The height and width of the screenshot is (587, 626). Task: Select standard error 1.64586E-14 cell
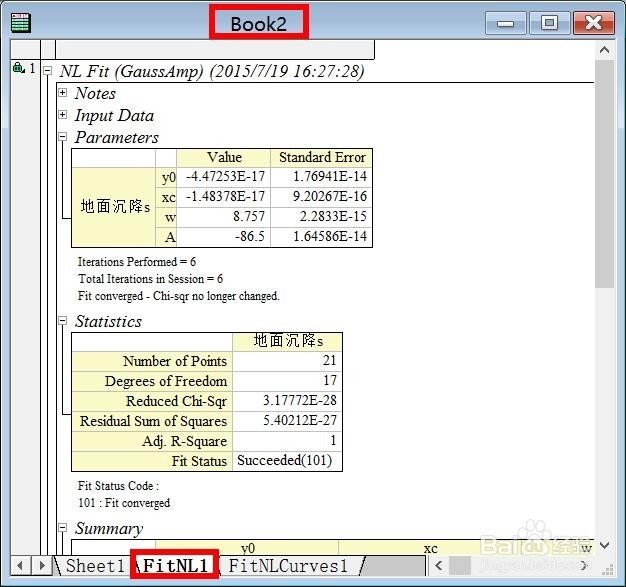tap(322, 237)
